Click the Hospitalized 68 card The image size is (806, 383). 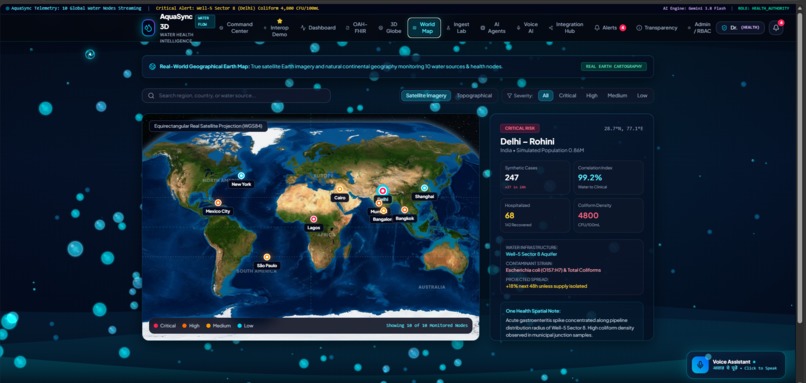[535, 215]
